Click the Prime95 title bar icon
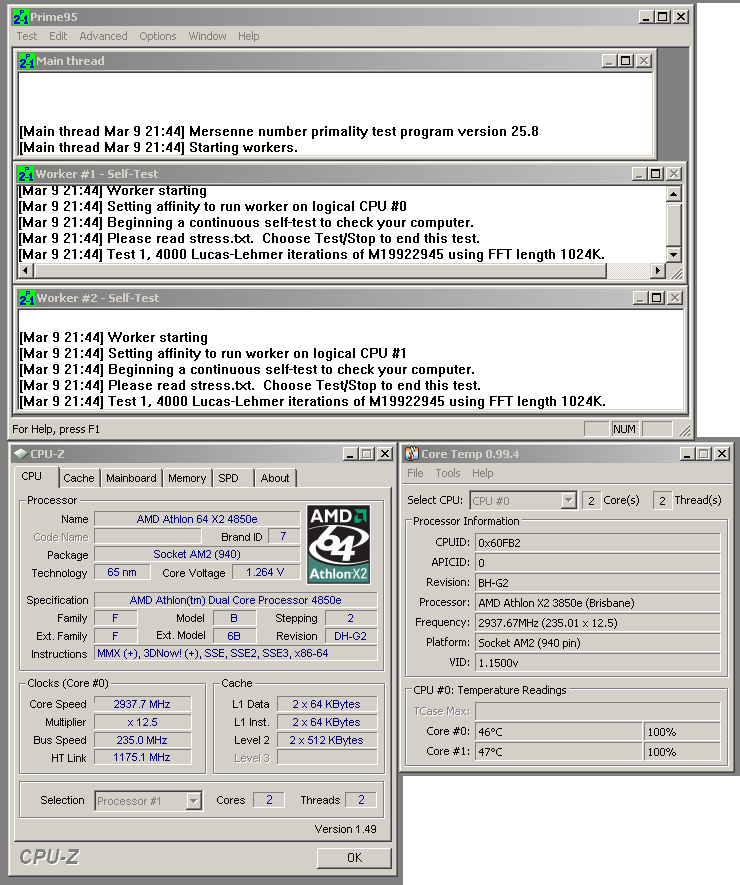The image size is (740, 885). (x=20, y=17)
